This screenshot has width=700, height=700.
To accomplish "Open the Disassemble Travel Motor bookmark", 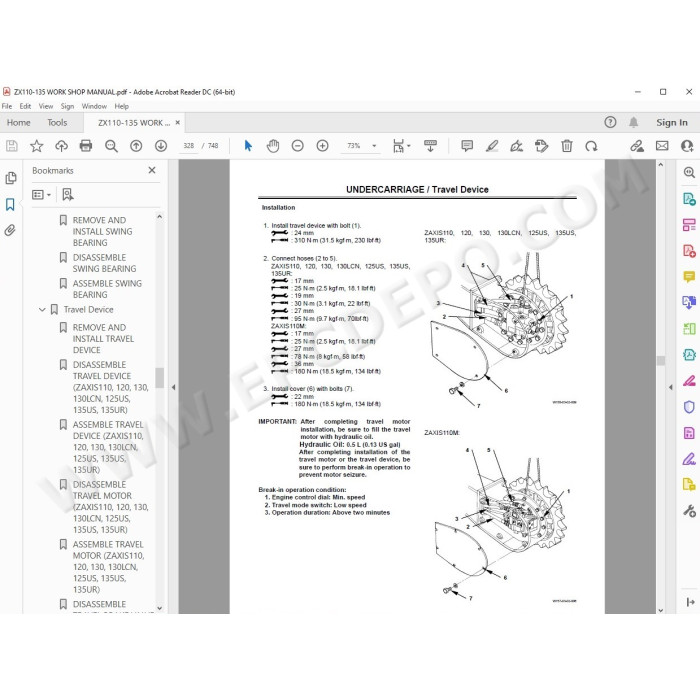I will point(110,507).
